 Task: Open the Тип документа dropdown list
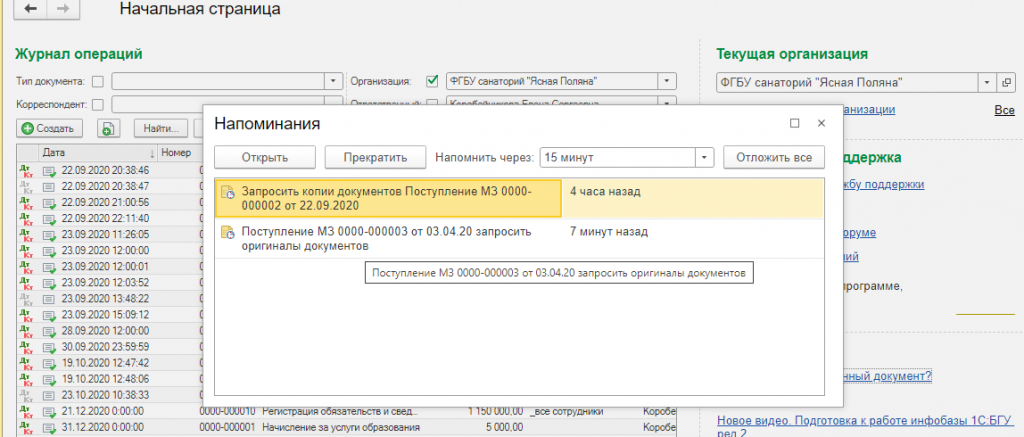[333, 81]
